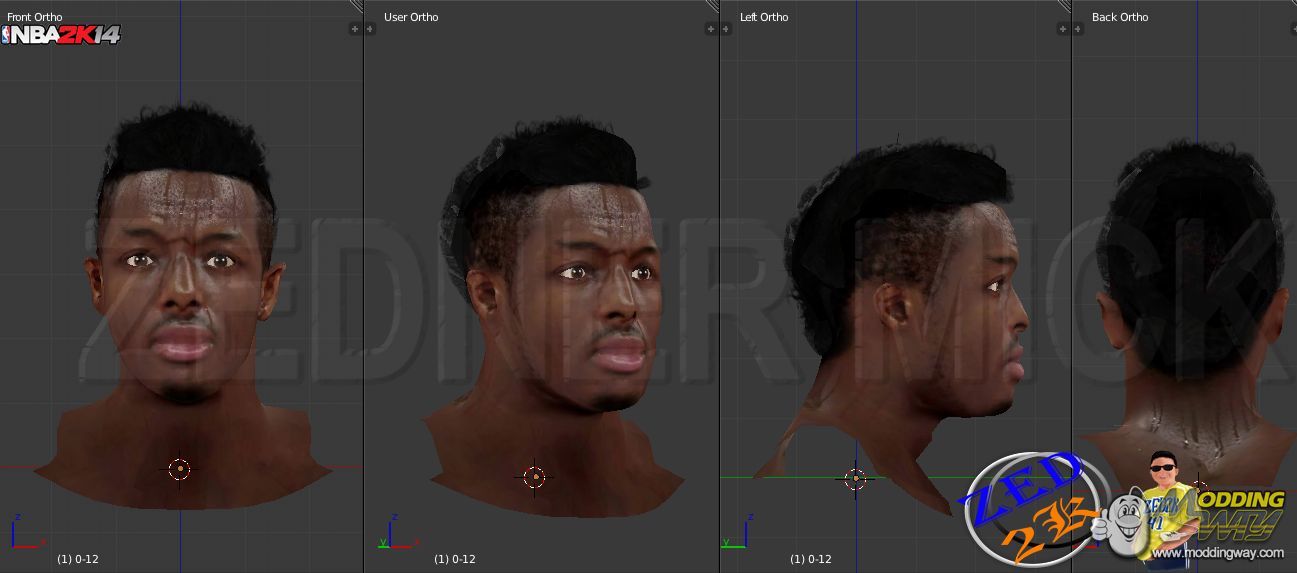Click the Back Ortho view label

coord(1119,17)
